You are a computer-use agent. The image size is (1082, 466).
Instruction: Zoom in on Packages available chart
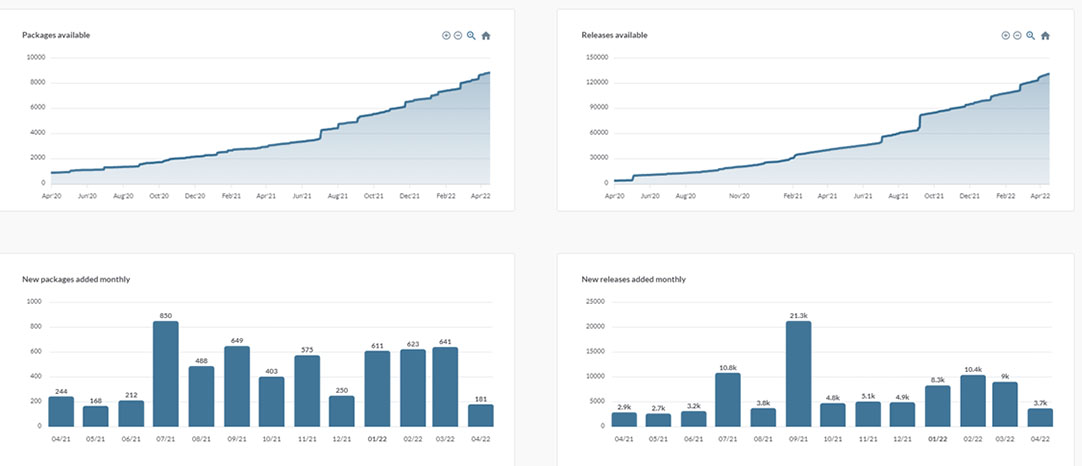pyautogui.click(x=446, y=36)
